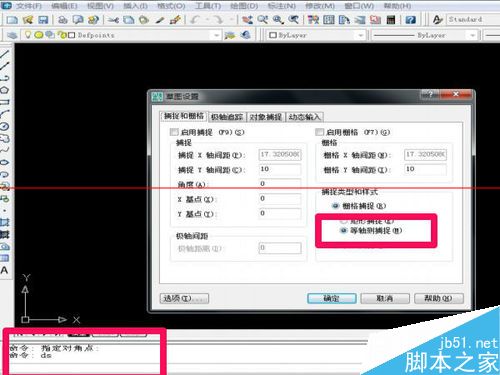
Task: Click the Redo arrow icon
Action: pos(218,20)
